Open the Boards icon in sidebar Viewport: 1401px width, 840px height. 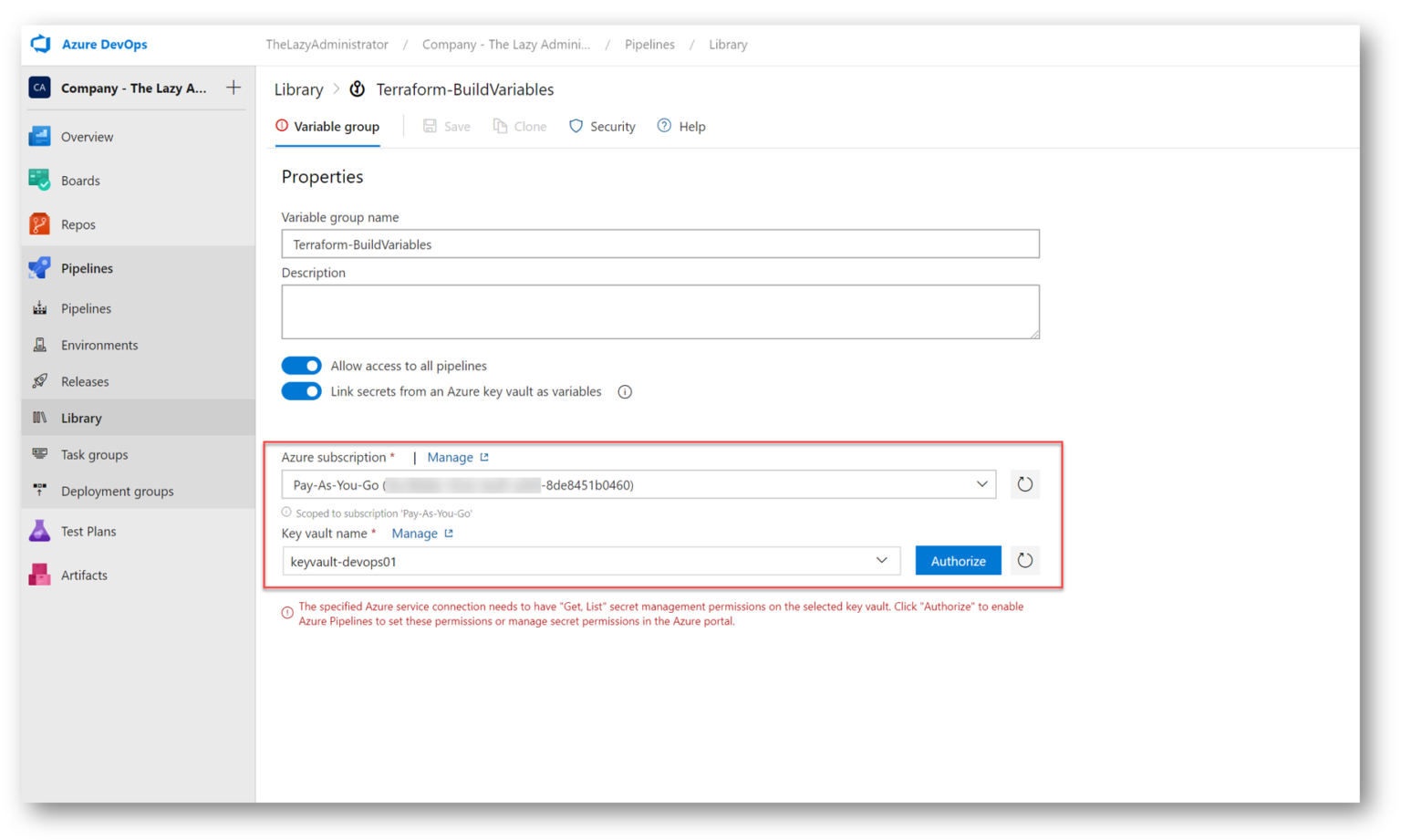pyautogui.click(x=39, y=181)
